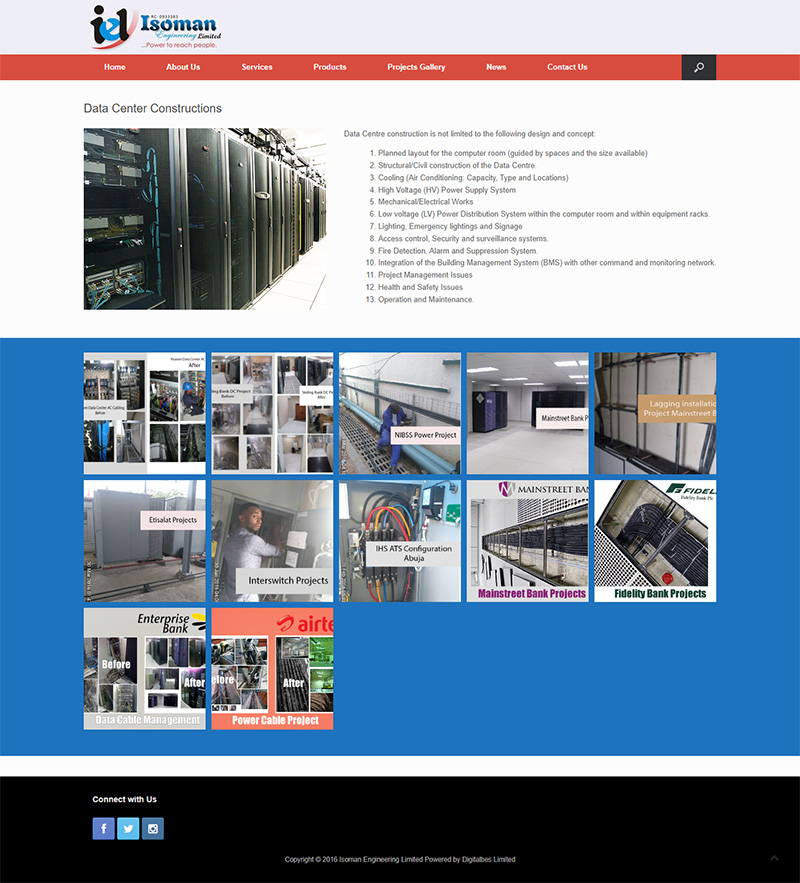Viewport: 800px width, 883px height.
Task: Click list item 'Project Management Issues'
Action: pyautogui.click(x=425, y=275)
